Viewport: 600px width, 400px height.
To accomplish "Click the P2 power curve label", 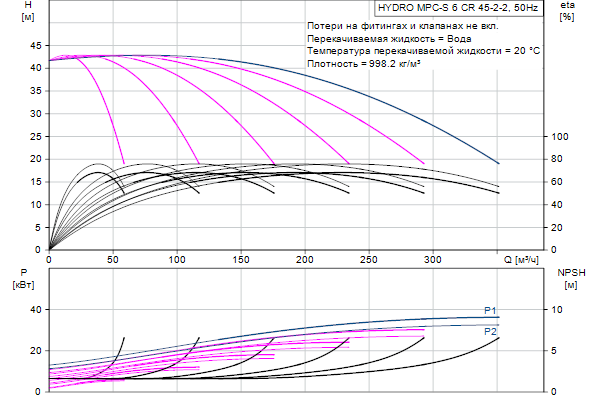I will 490,331.
